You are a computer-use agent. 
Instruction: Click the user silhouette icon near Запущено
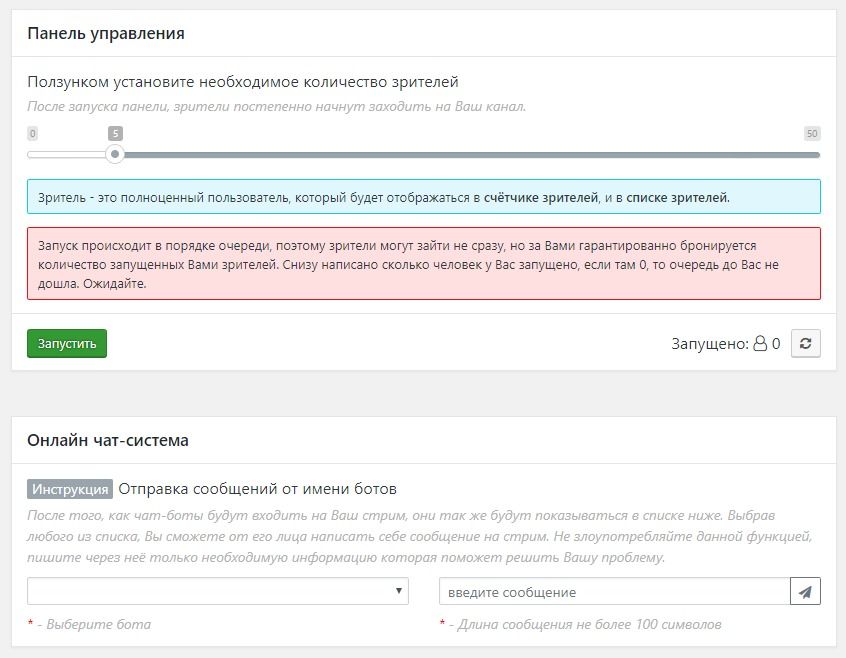click(x=760, y=344)
